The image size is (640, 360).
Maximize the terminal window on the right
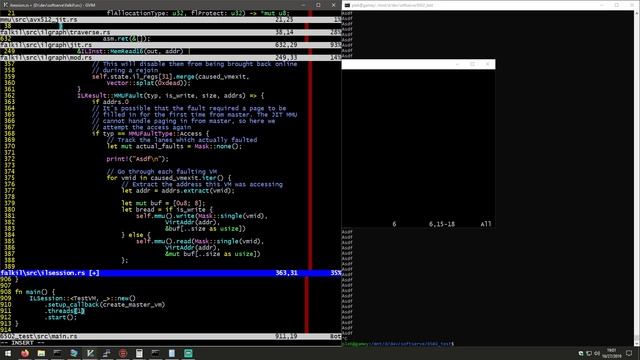pos(617,5)
